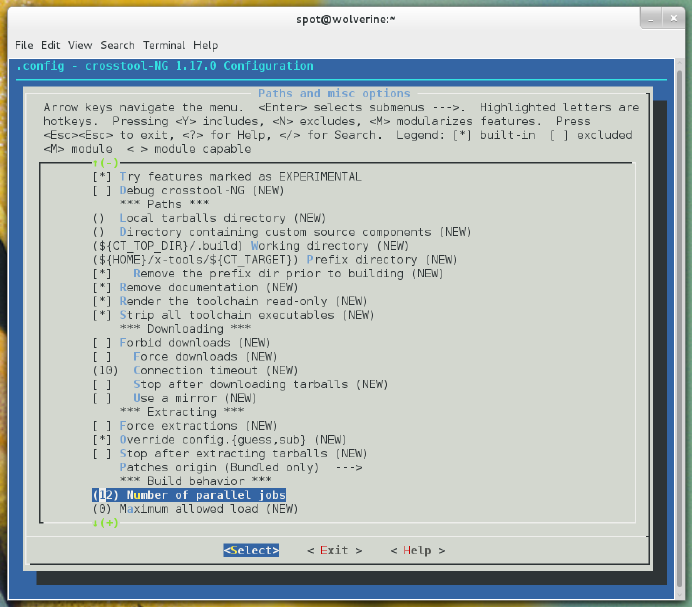Toggle Remove the prefix dir prior to building
692x607 pixels.
click(x=268, y=273)
